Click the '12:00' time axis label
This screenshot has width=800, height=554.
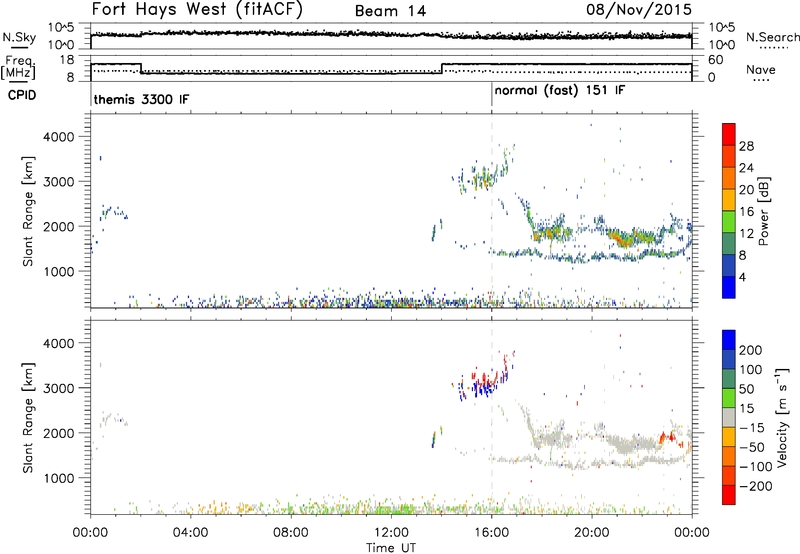(x=391, y=532)
